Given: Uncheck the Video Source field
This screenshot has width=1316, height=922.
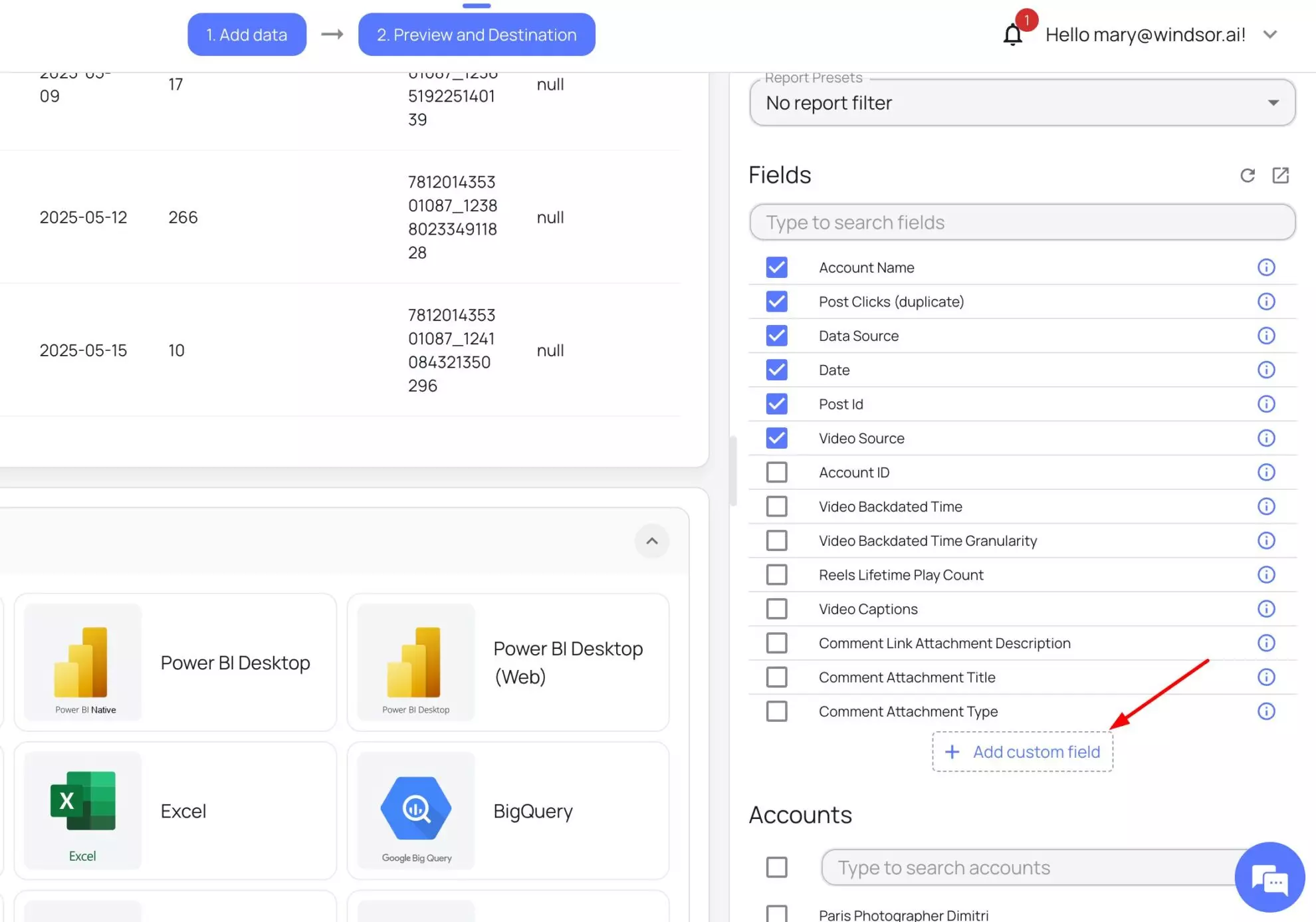Looking at the screenshot, I should click(776, 438).
